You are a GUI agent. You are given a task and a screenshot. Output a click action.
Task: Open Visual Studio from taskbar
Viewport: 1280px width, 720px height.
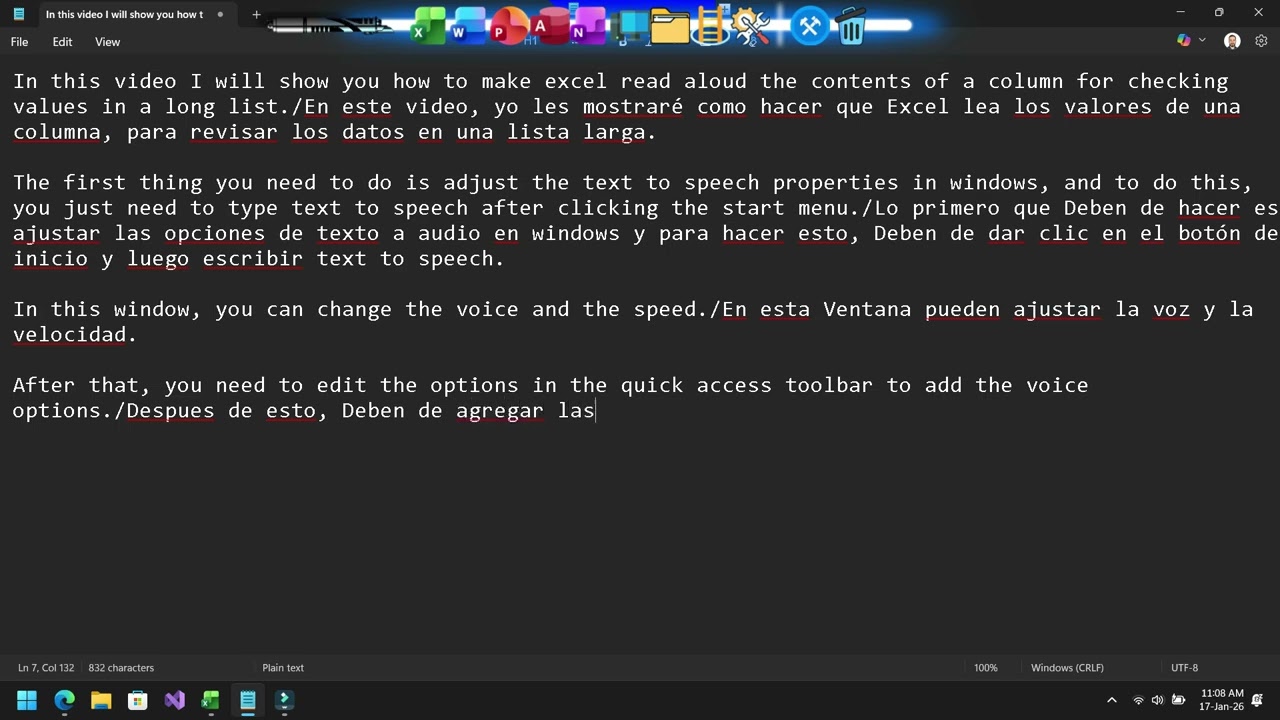coord(175,700)
